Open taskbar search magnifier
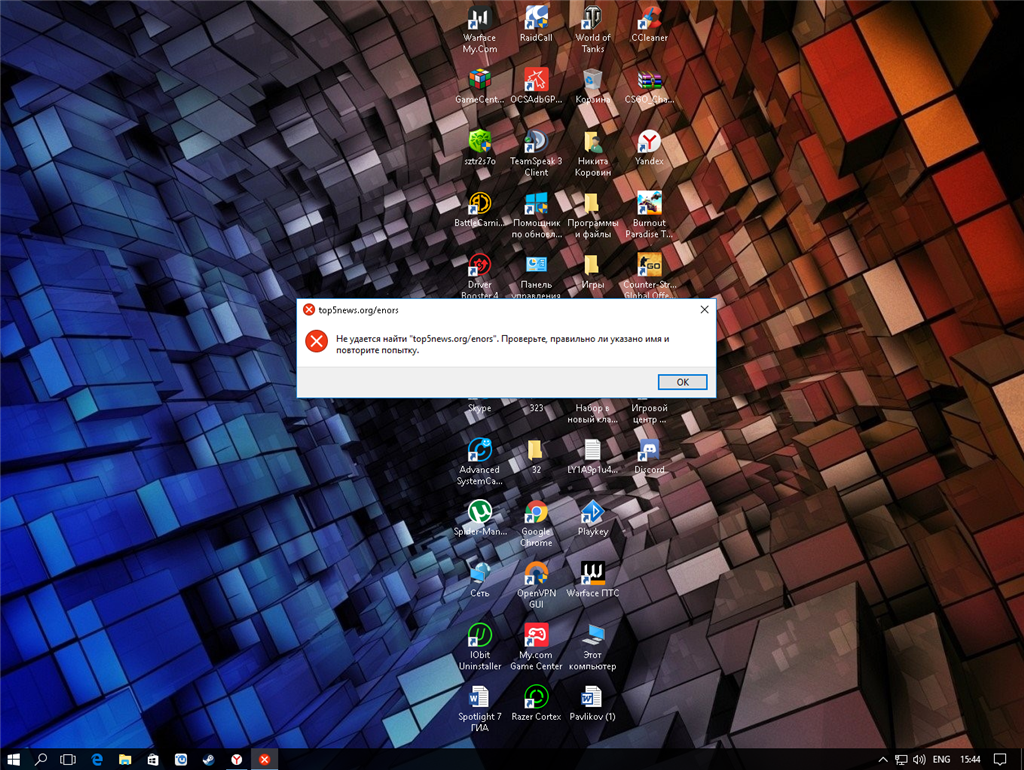The image size is (1024, 770). click(x=40, y=759)
